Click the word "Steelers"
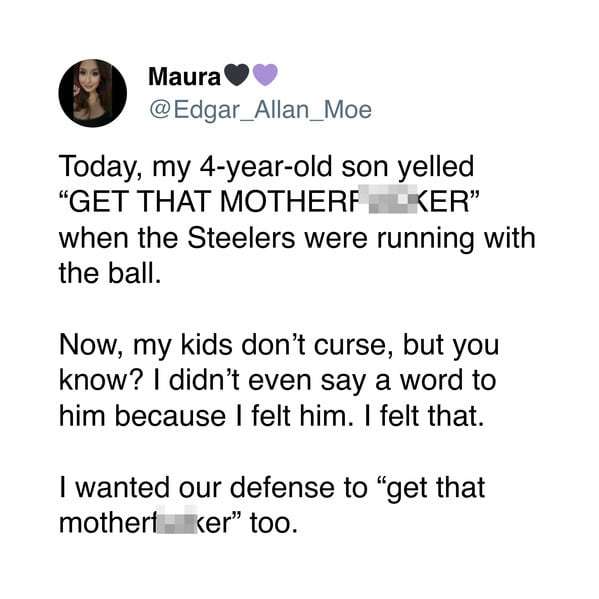Viewport: 599px width, 599px height. point(241,238)
